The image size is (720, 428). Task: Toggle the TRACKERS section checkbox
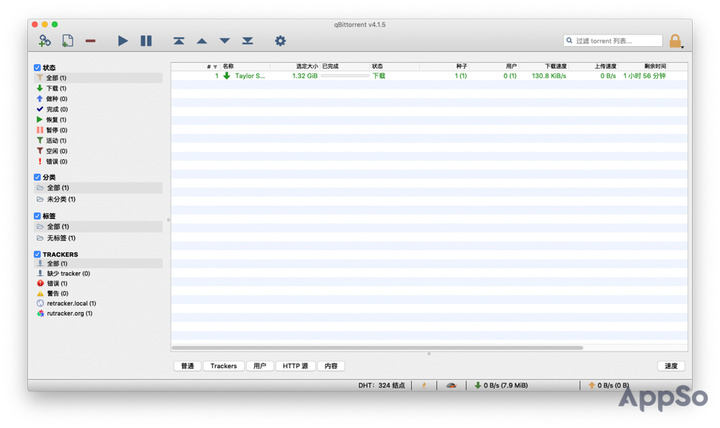point(38,254)
